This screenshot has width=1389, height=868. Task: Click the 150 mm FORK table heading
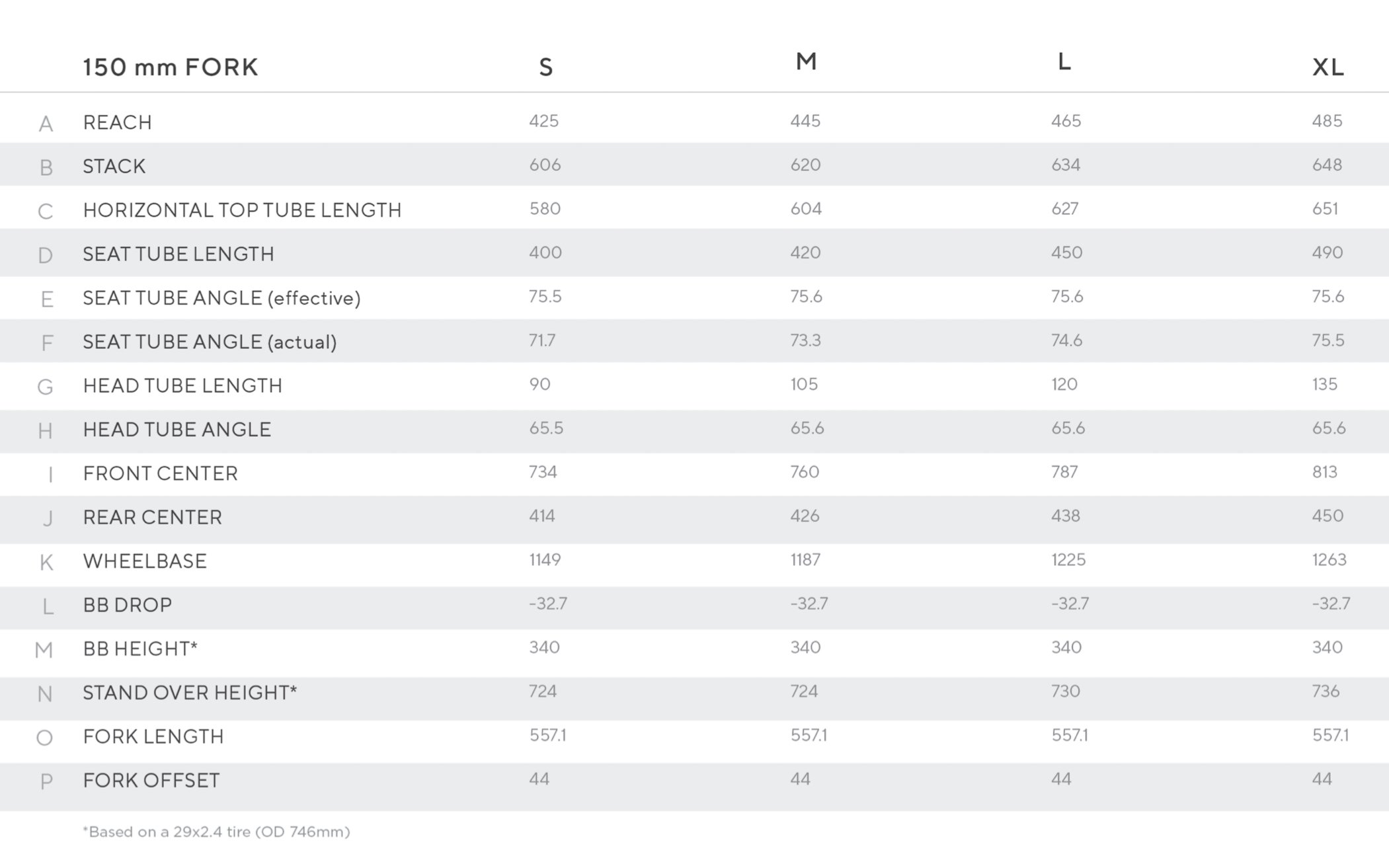171,67
